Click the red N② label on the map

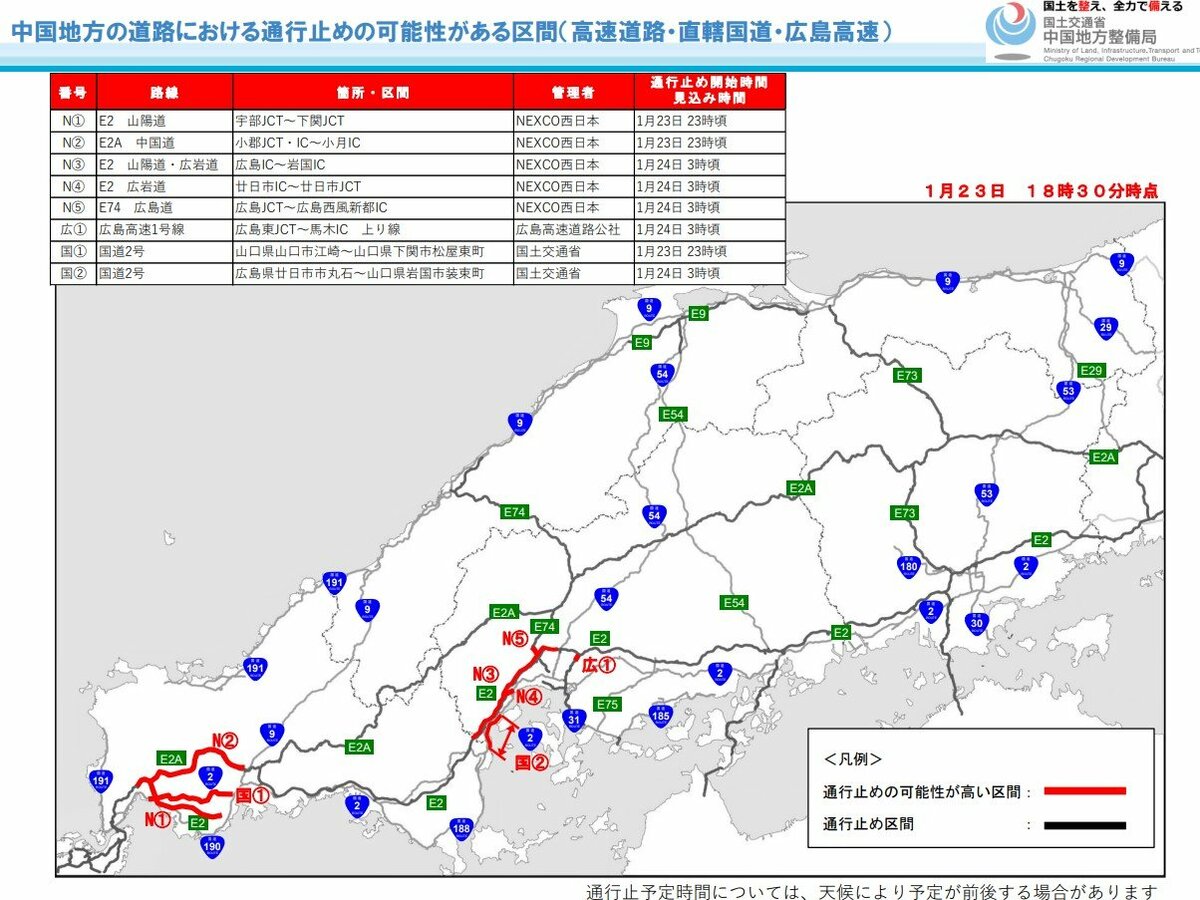pos(224,741)
